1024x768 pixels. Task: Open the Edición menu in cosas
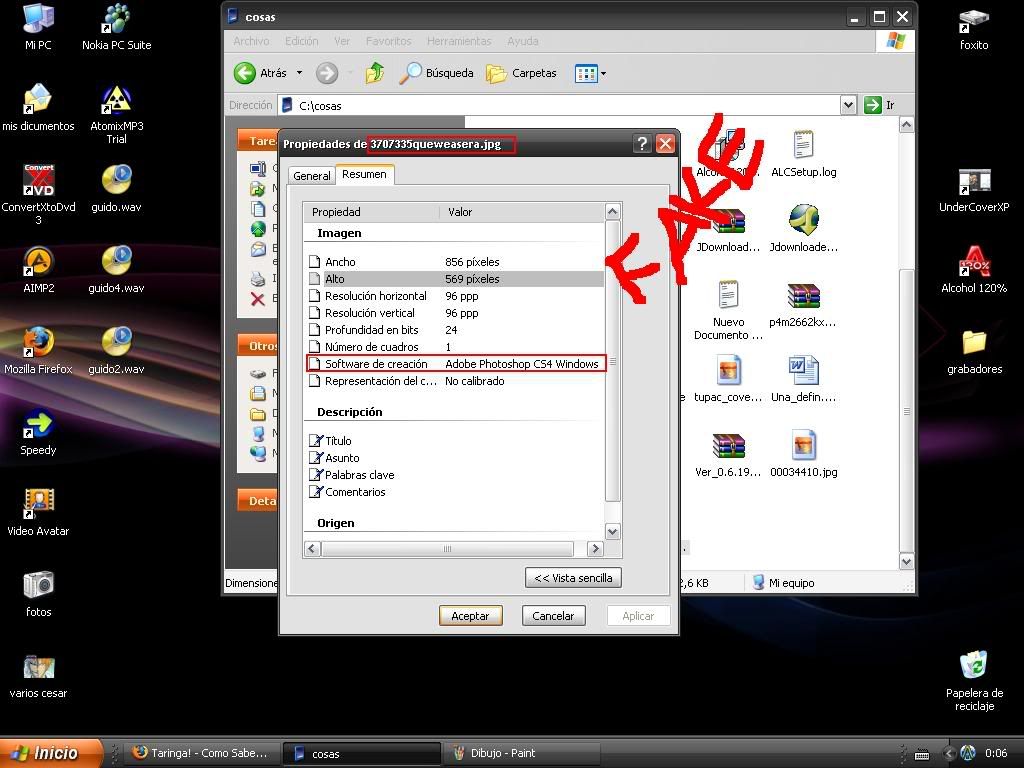pos(302,41)
